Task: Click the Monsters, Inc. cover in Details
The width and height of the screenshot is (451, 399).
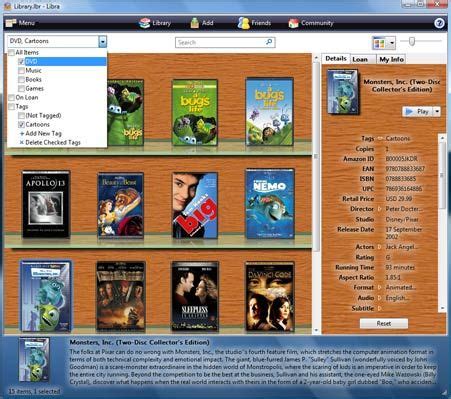Action: [x=343, y=91]
